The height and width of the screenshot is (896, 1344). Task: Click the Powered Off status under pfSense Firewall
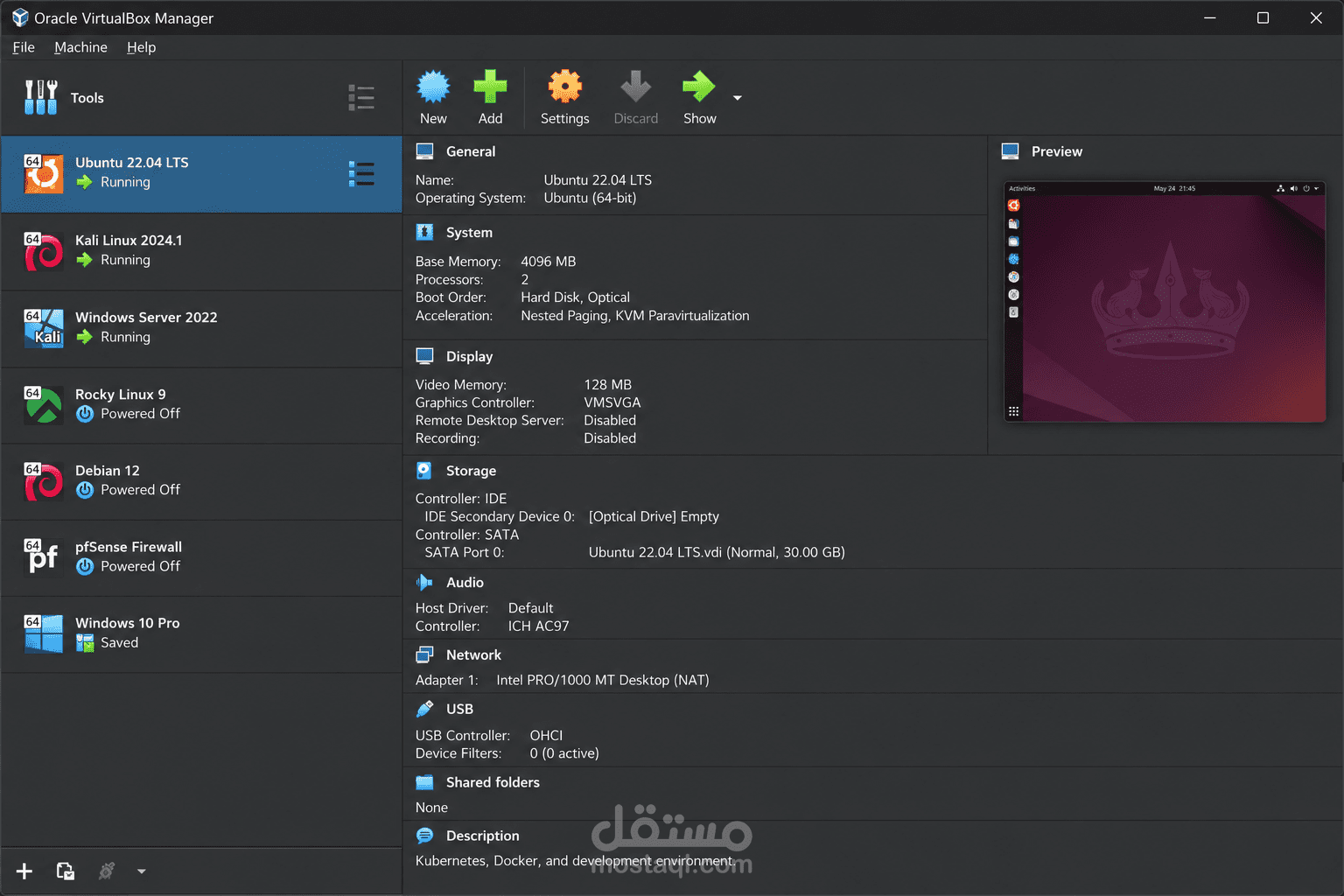[140, 566]
